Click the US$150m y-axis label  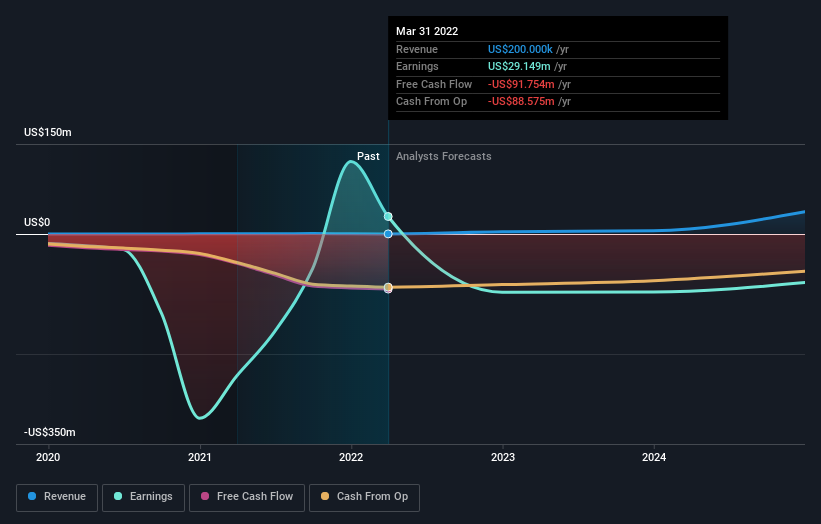[x=48, y=132]
